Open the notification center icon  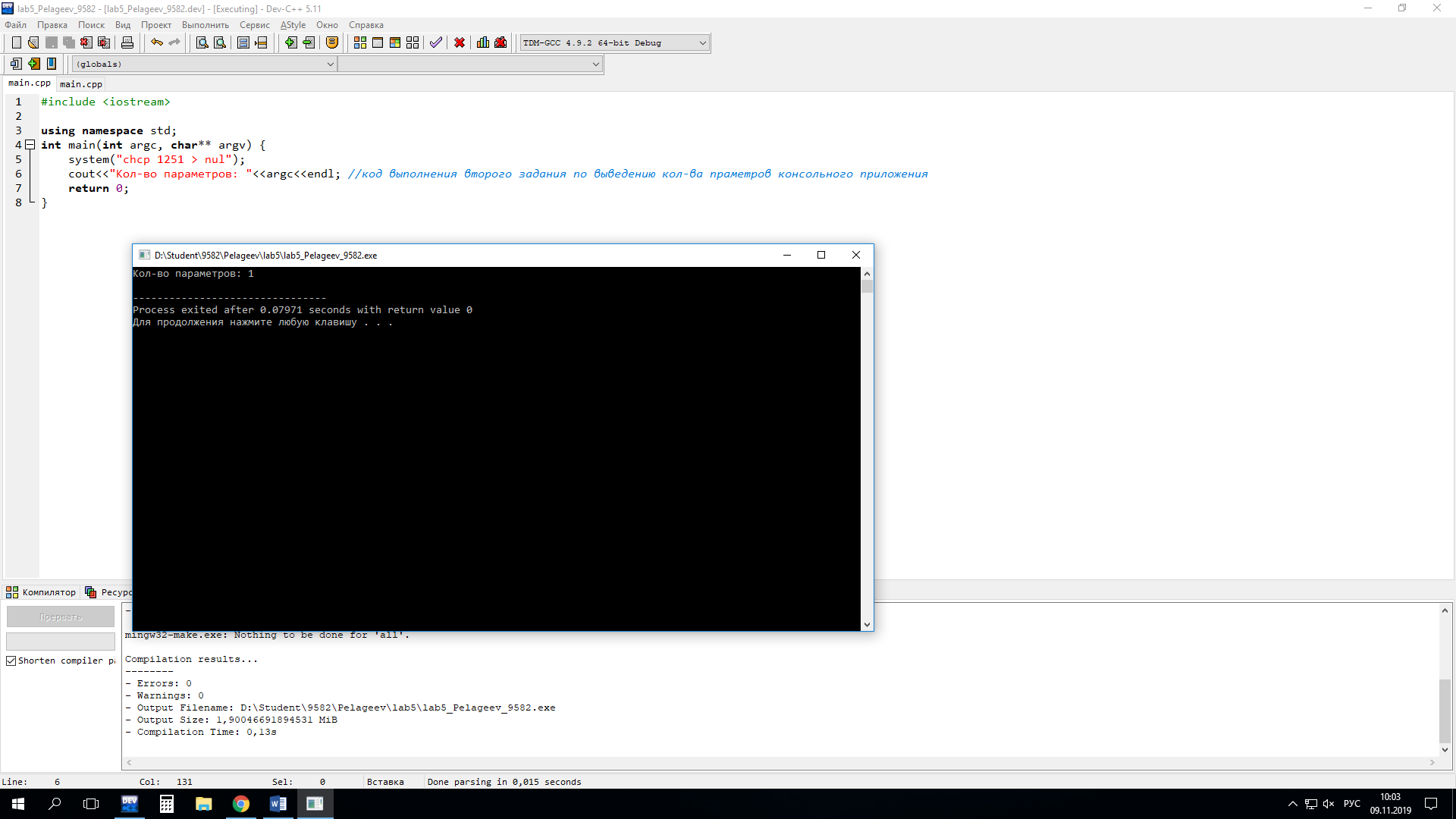[1431, 804]
